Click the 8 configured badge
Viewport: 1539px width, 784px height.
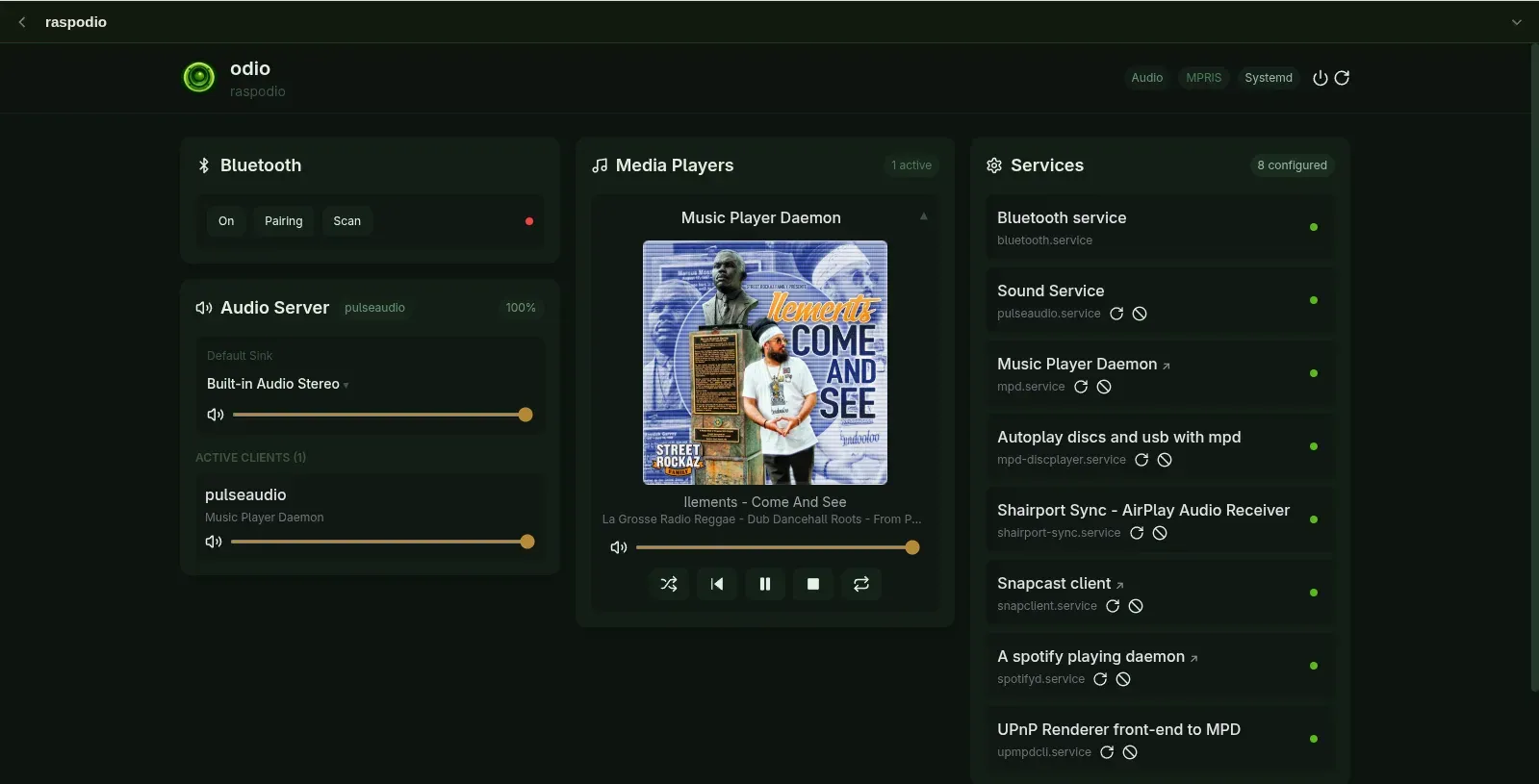pos(1292,165)
